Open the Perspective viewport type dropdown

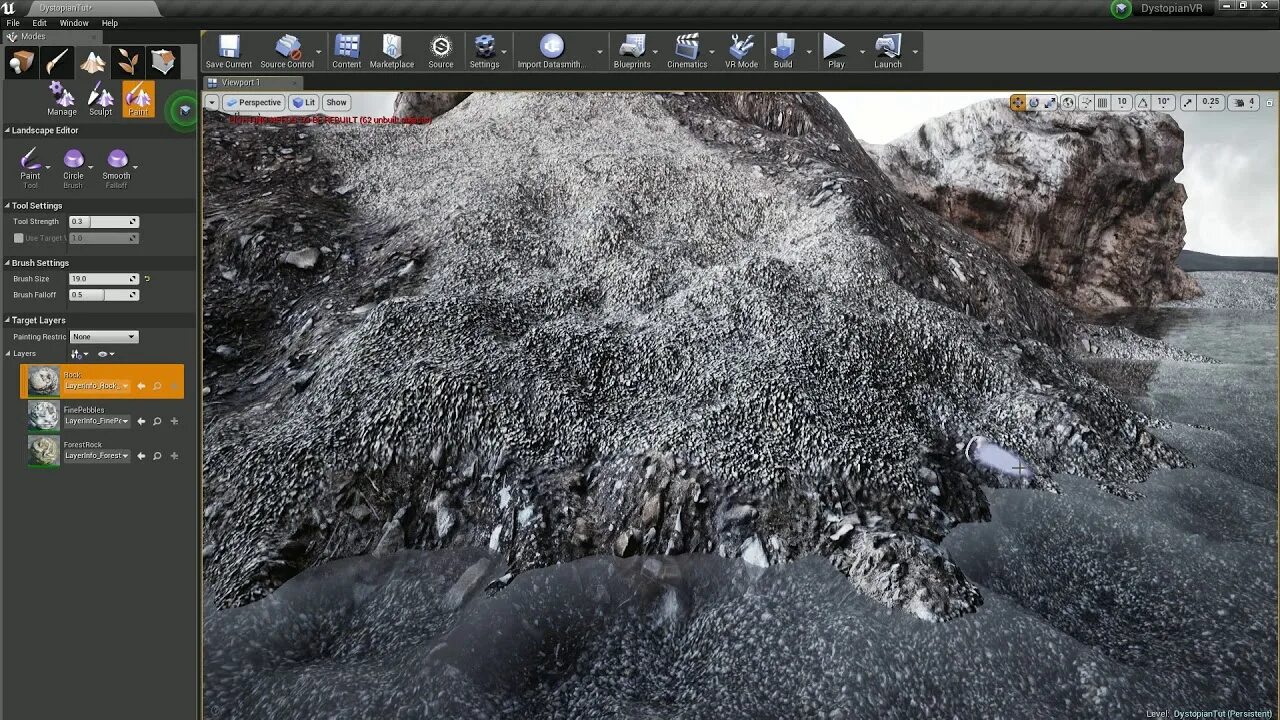point(253,102)
